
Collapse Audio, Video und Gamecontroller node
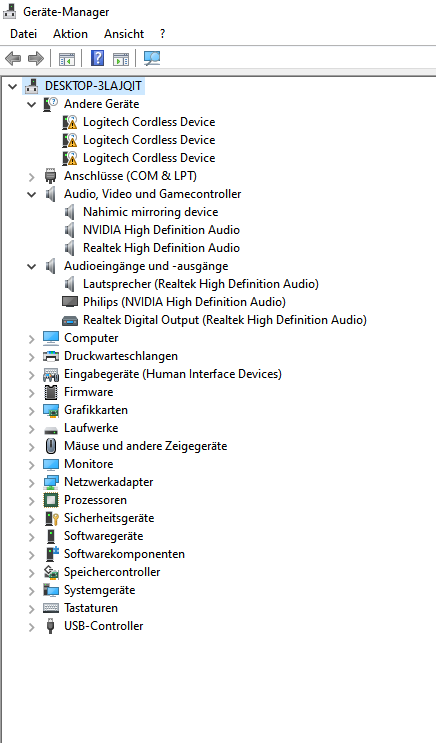pos(32,194)
